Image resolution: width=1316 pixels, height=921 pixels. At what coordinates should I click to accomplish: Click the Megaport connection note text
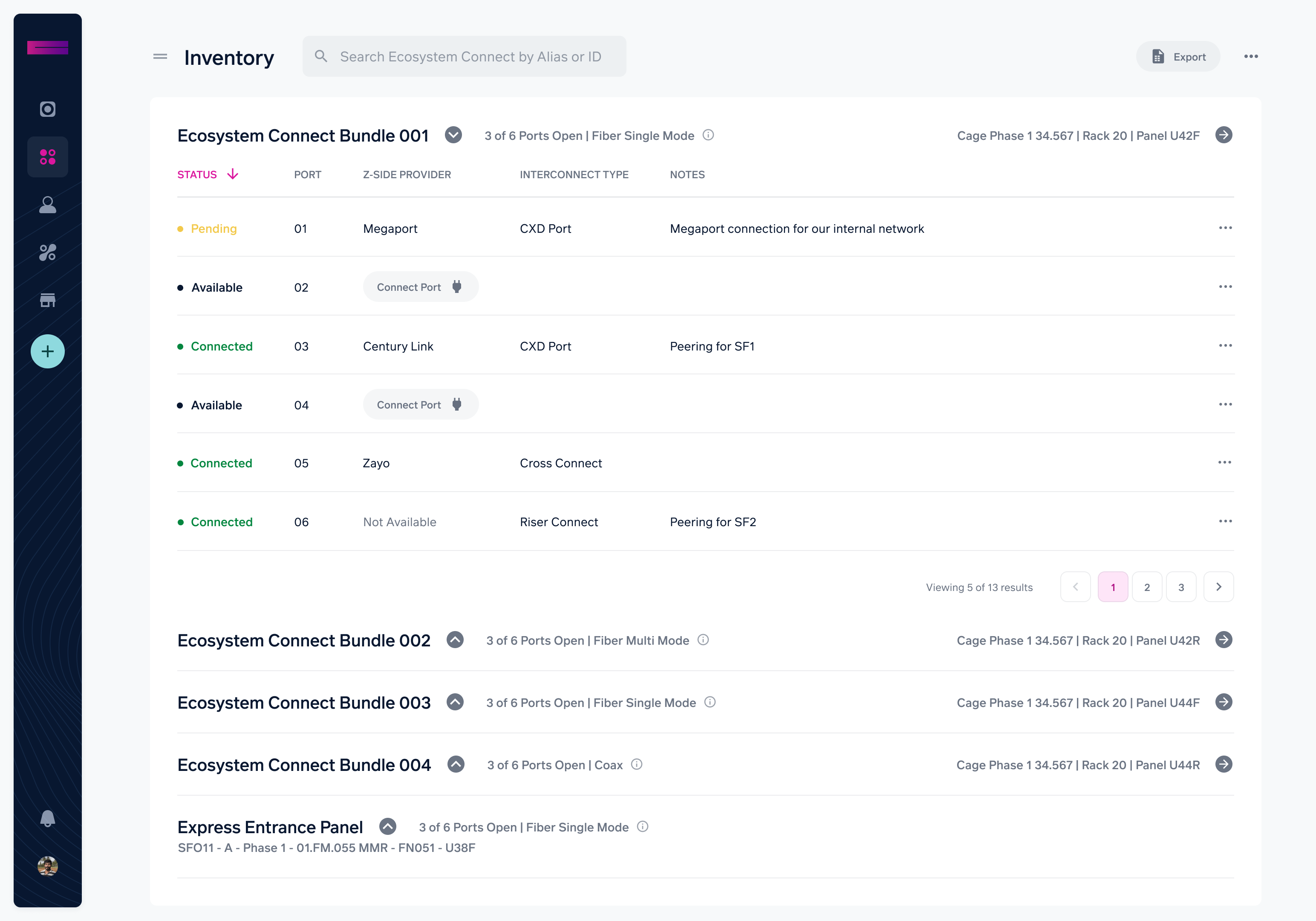coord(797,228)
